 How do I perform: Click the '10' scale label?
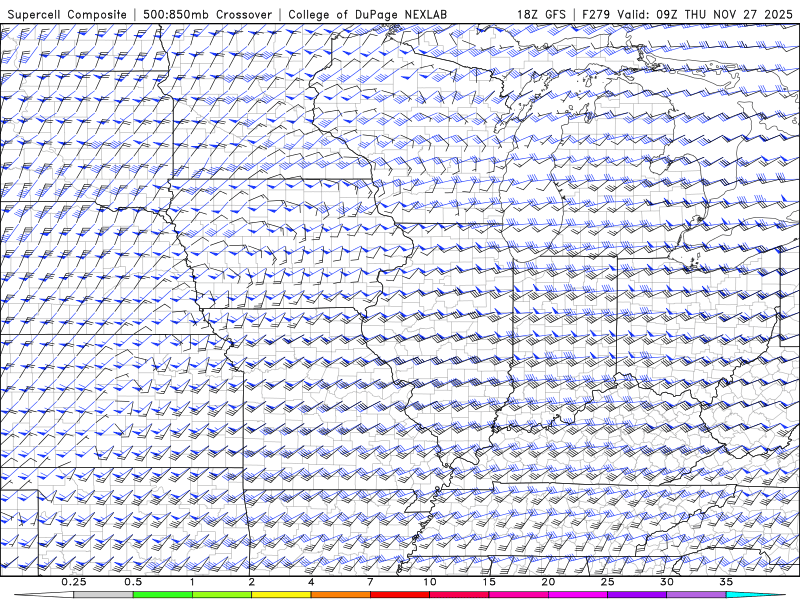pyautogui.click(x=430, y=582)
